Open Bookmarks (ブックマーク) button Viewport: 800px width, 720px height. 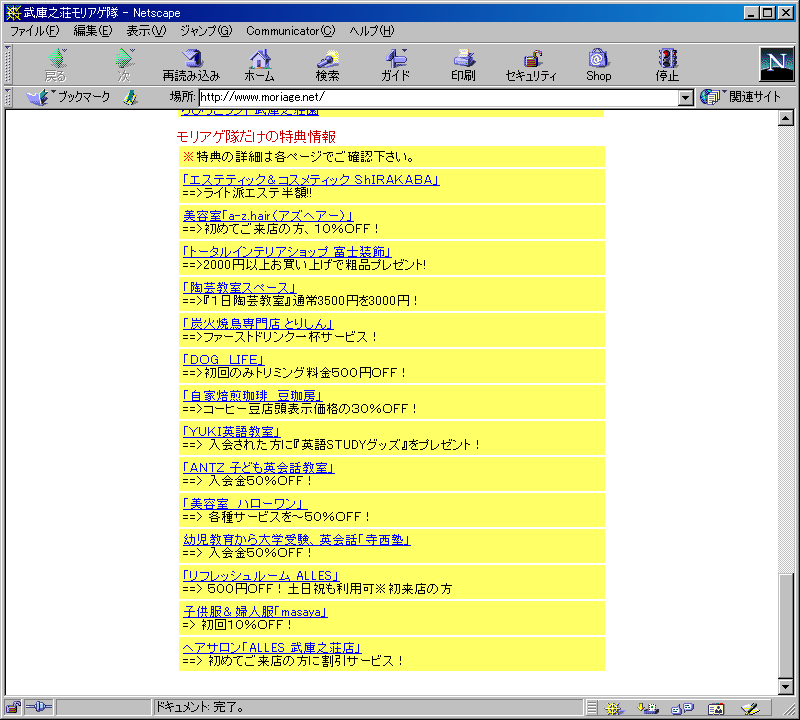click(x=69, y=96)
